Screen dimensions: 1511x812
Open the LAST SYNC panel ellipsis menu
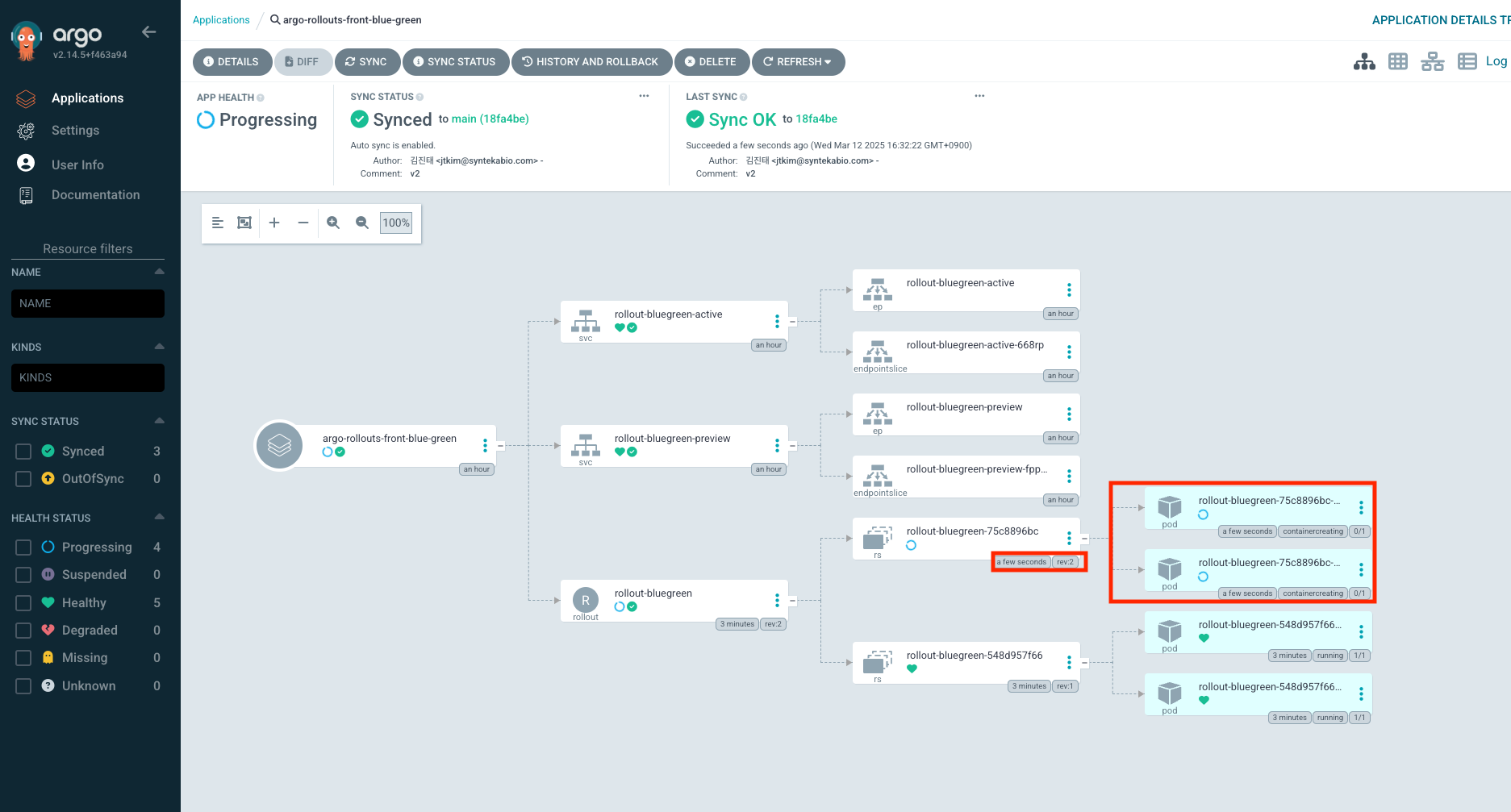979,96
